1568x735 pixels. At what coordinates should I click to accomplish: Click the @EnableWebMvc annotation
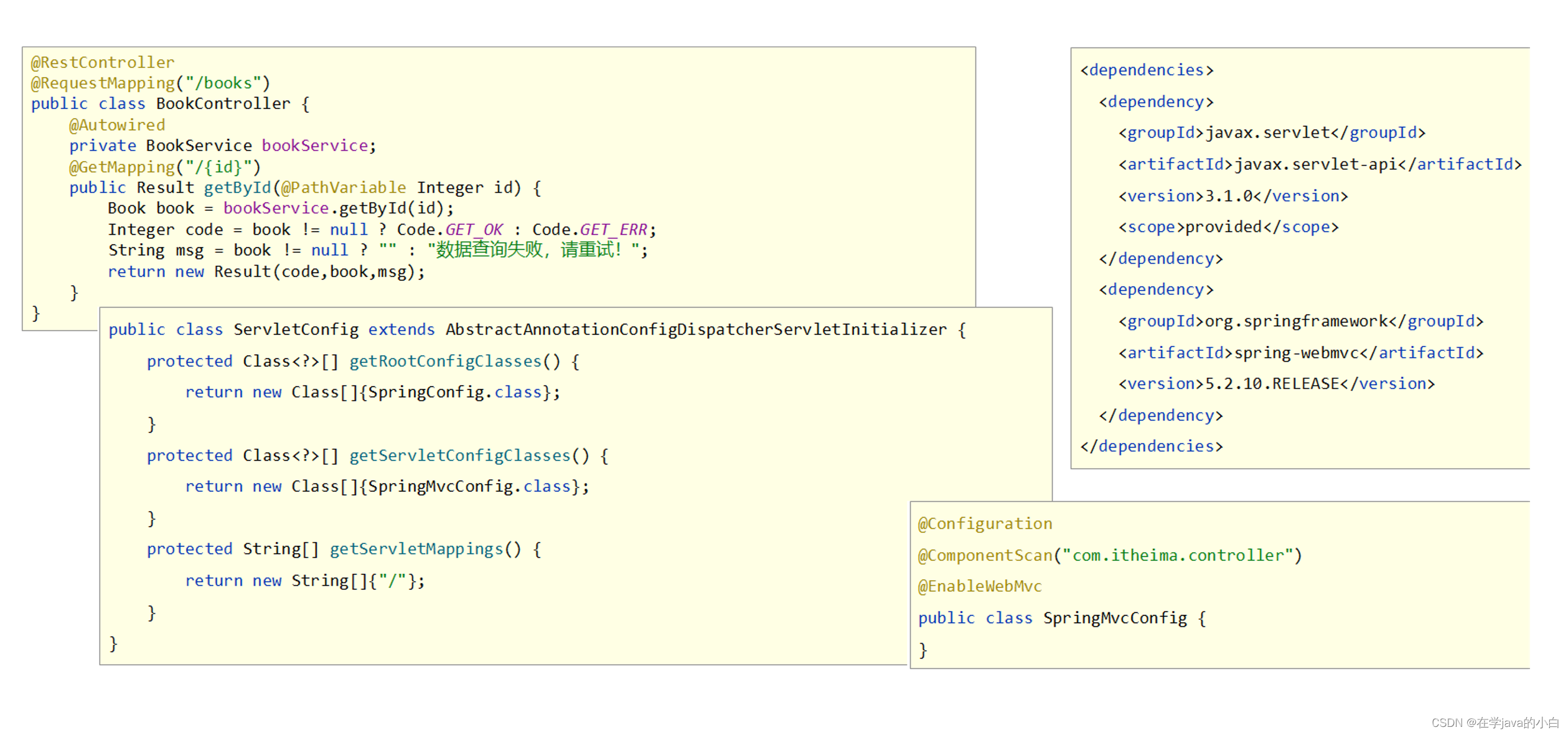point(979,586)
